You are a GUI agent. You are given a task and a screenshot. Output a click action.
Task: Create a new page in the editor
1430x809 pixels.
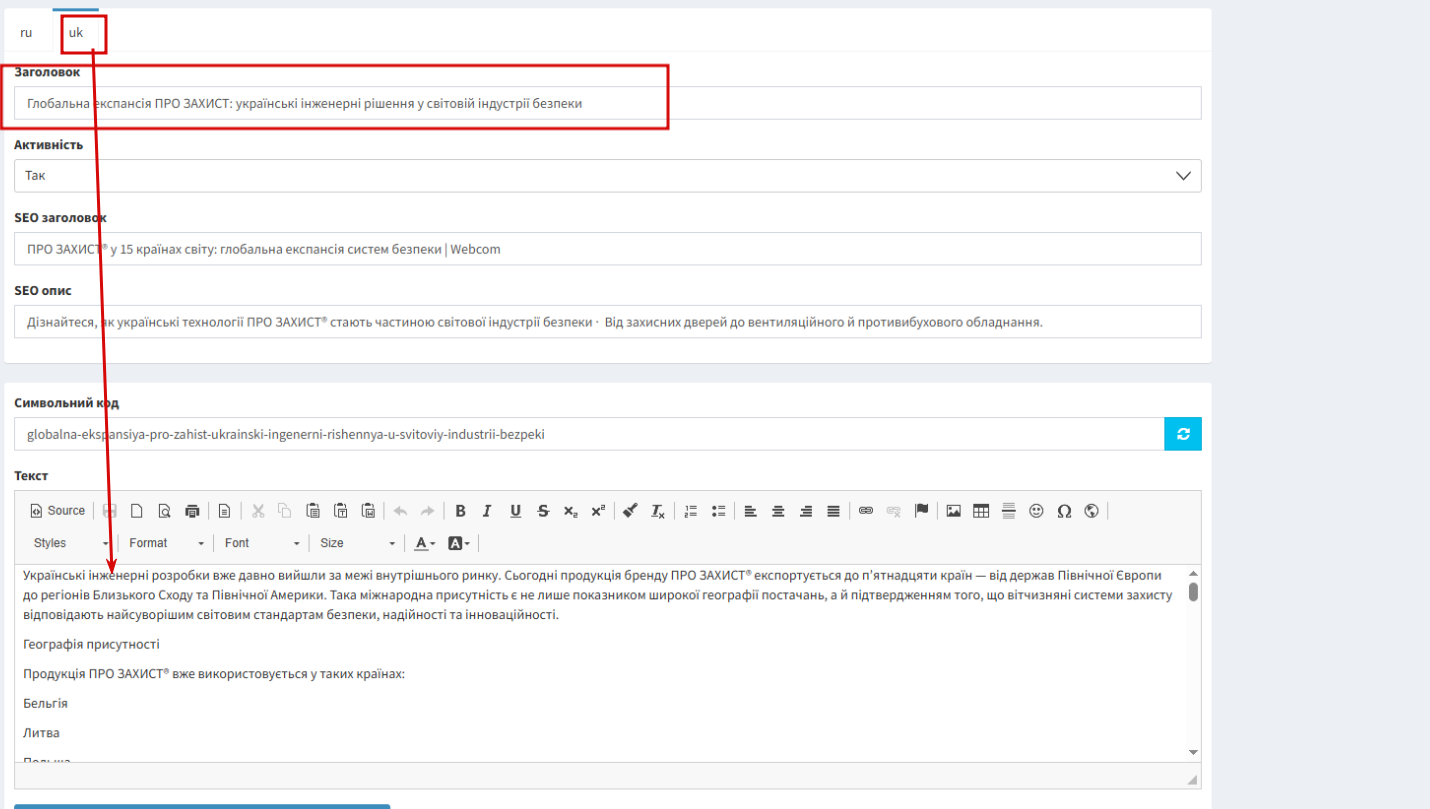click(x=137, y=511)
